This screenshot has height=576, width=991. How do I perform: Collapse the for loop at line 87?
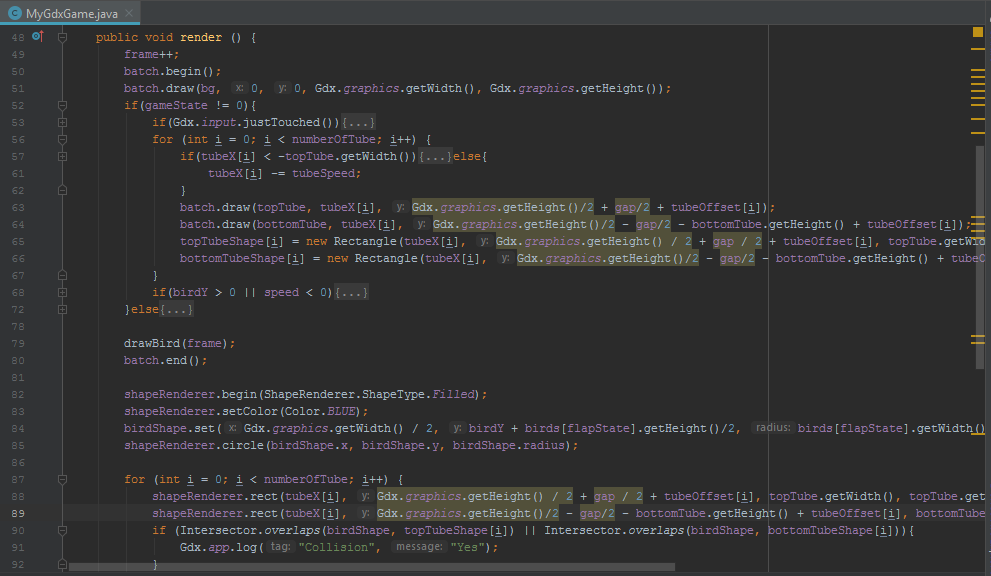[62, 480]
